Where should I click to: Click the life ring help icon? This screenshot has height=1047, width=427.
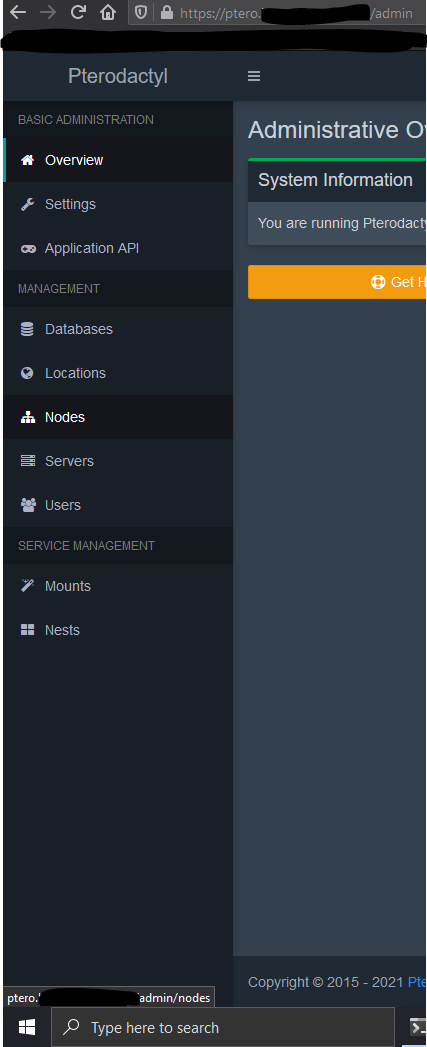[378, 282]
